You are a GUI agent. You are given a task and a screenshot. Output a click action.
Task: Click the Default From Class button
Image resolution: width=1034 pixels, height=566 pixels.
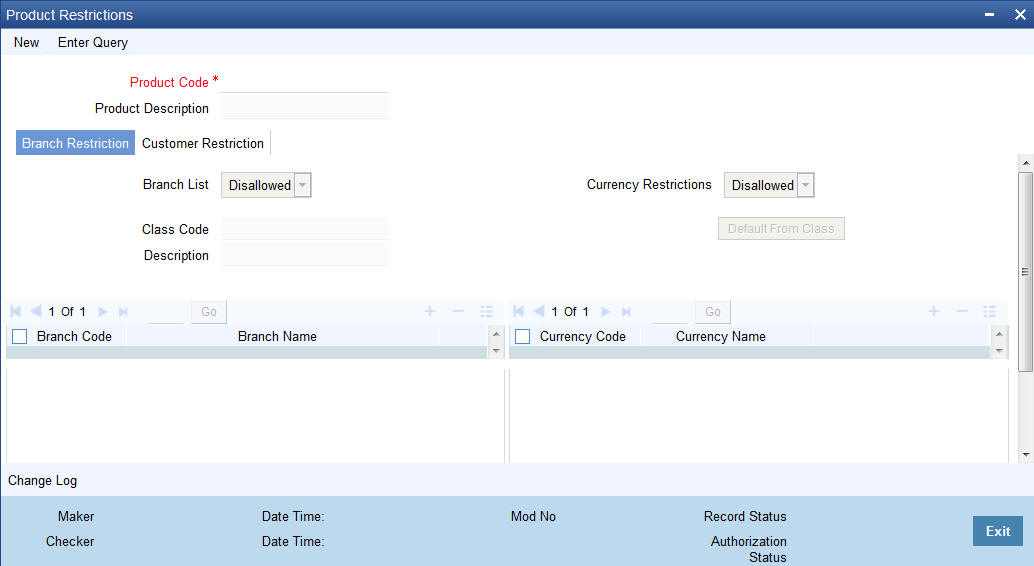tap(781, 229)
